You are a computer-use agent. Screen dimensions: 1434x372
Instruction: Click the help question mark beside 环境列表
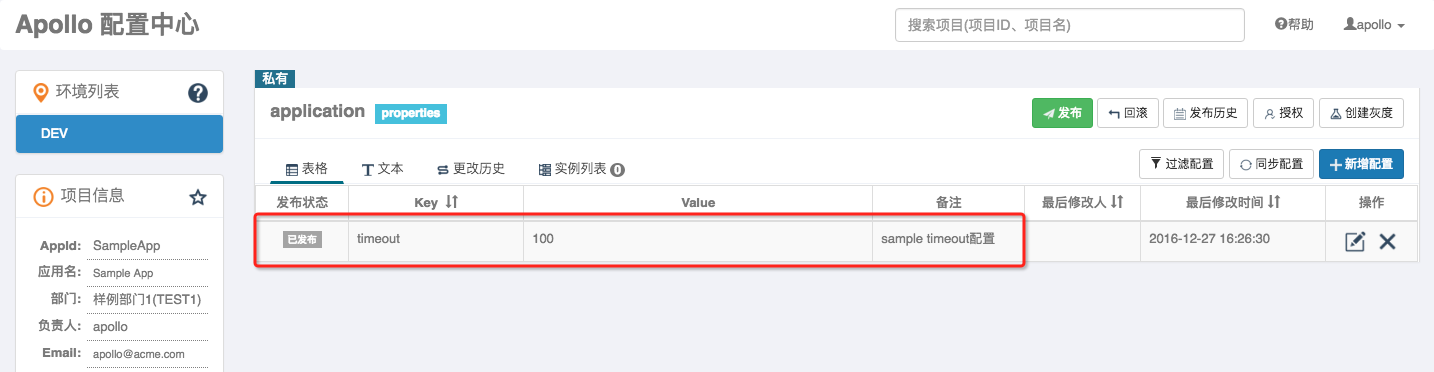point(198,93)
